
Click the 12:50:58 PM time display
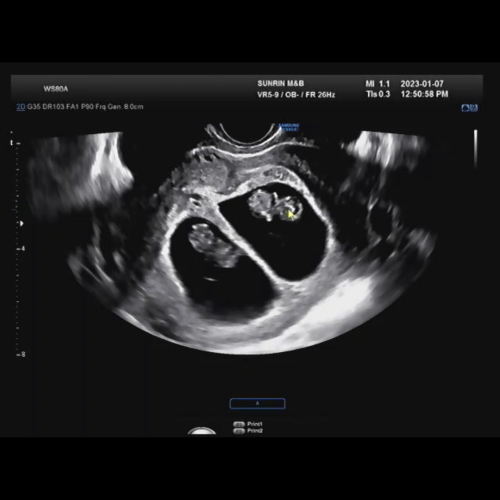424,94
